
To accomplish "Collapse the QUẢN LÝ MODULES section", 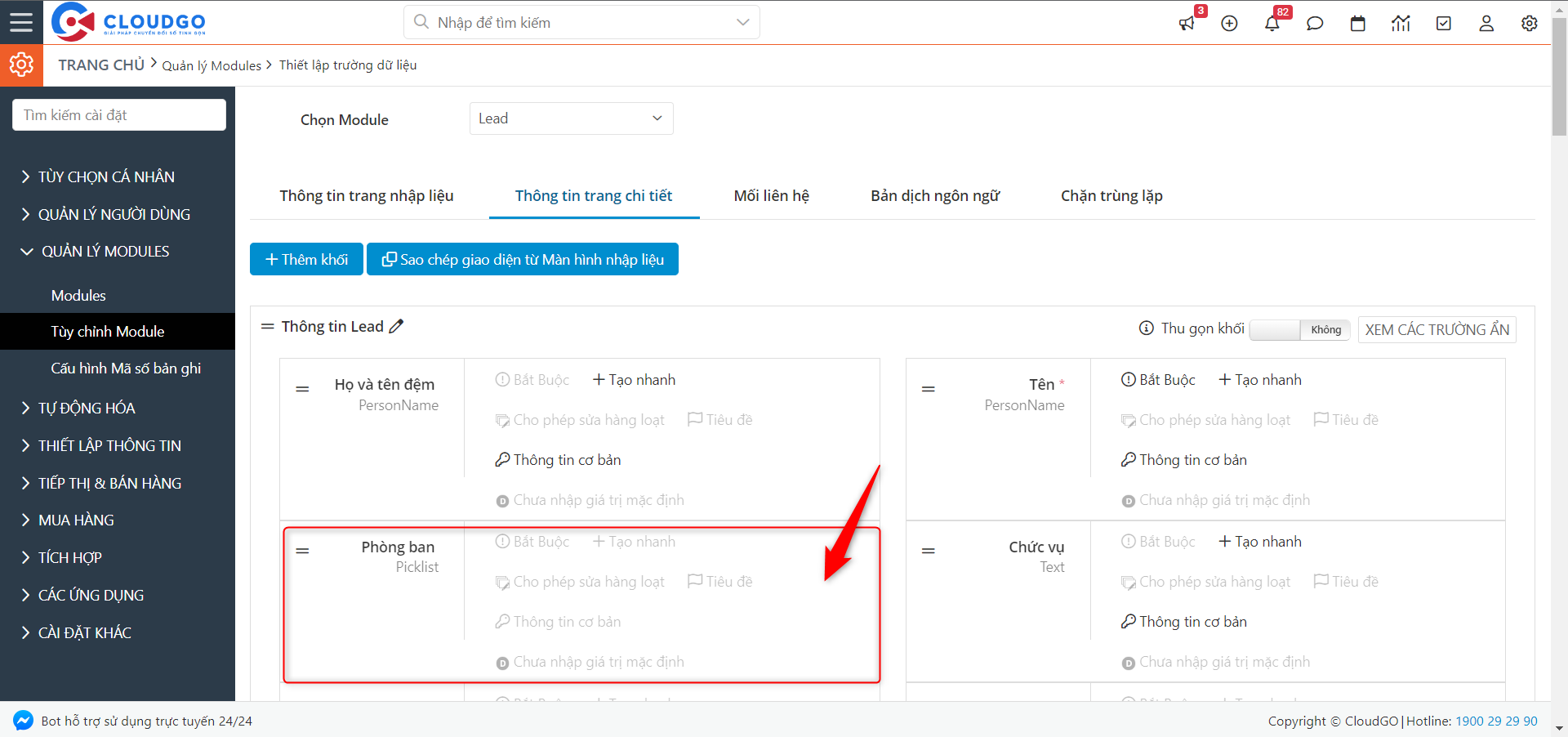I will pos(105,252).
